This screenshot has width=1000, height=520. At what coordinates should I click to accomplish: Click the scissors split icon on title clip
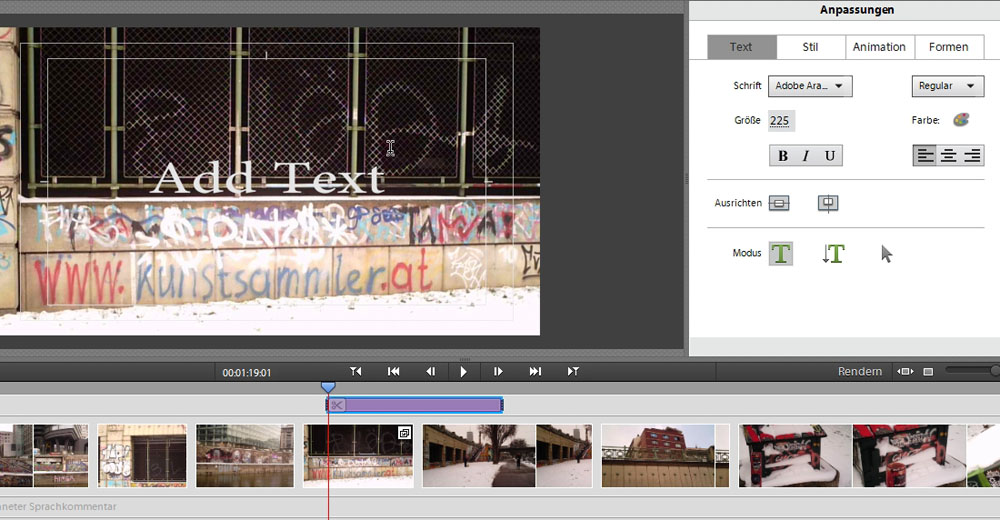pos(337,405)
